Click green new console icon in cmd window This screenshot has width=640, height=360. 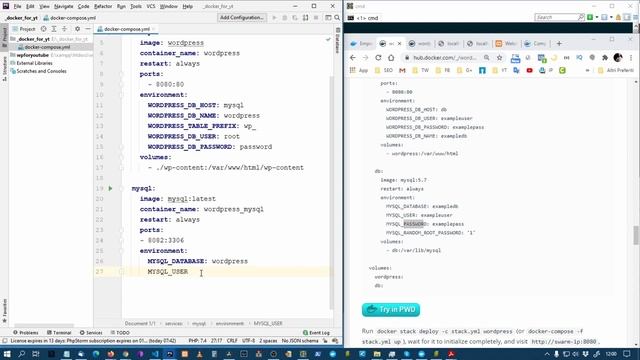590,17
